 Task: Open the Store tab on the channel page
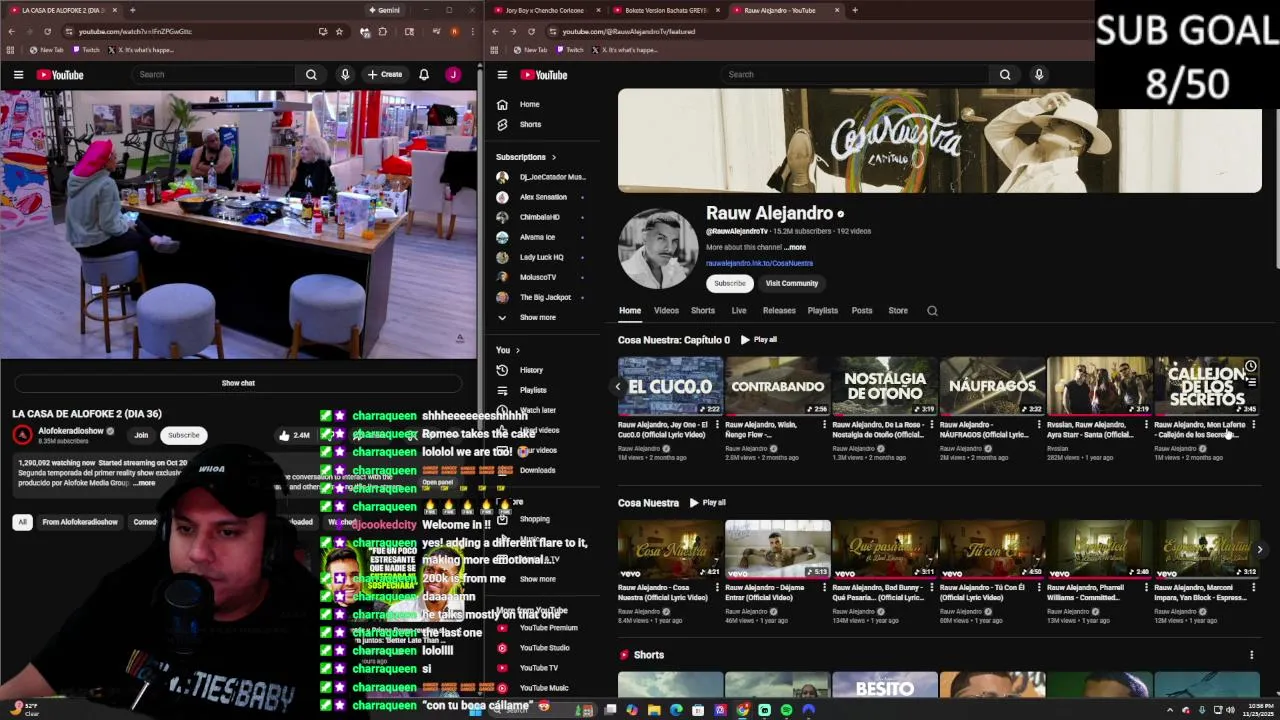(x=898, y=311)
